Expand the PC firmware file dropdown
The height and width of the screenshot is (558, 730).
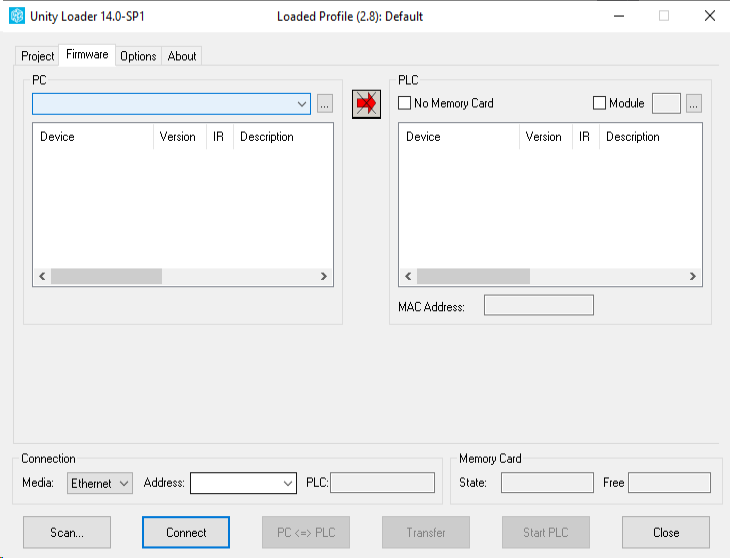coord(302,104)
